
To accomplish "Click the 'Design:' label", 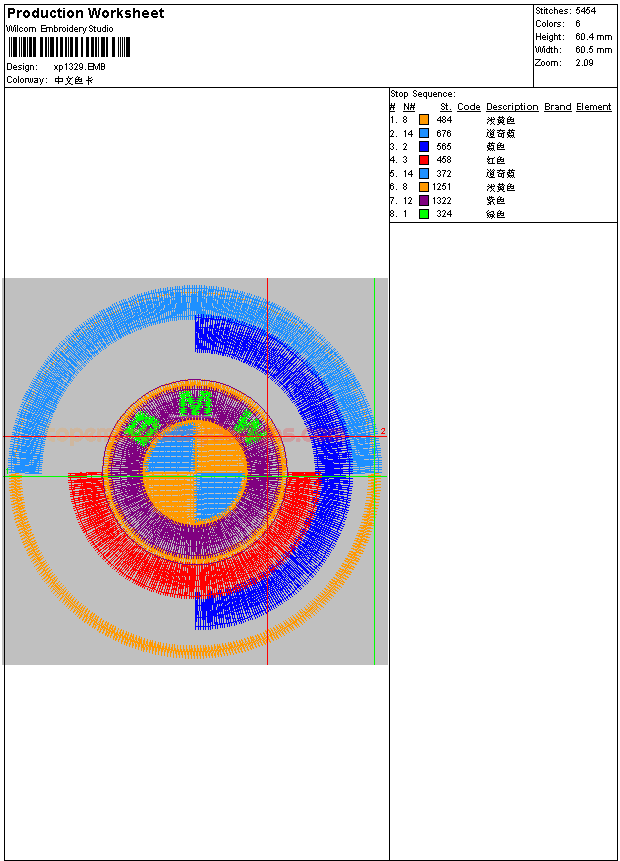I will pyautogui.click(x=22, y=67).
